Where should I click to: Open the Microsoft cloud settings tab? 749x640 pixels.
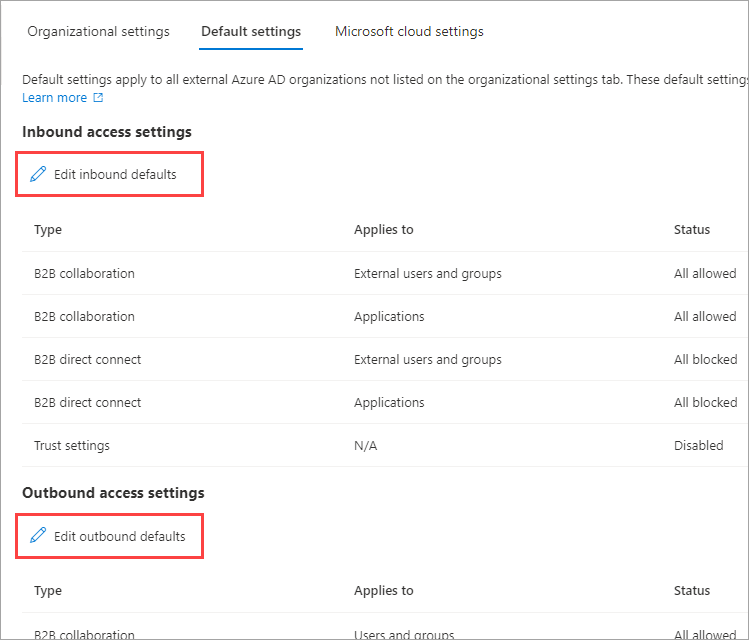pos(409,32)
